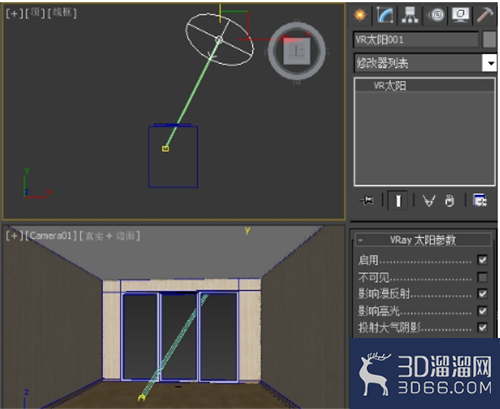Open the Display panel tab
This screenshot has width=500, height=409.
click(461, 15)
